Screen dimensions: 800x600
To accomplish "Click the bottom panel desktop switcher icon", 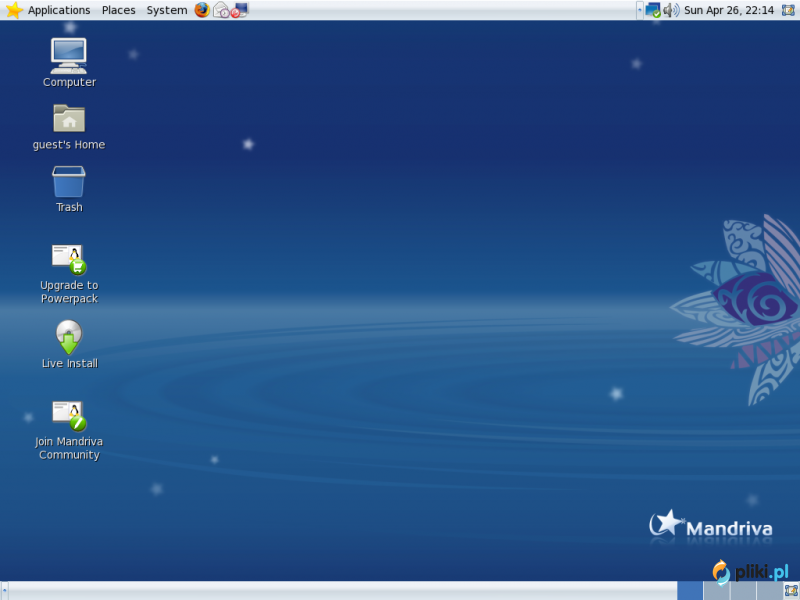I will click(791, 591).
